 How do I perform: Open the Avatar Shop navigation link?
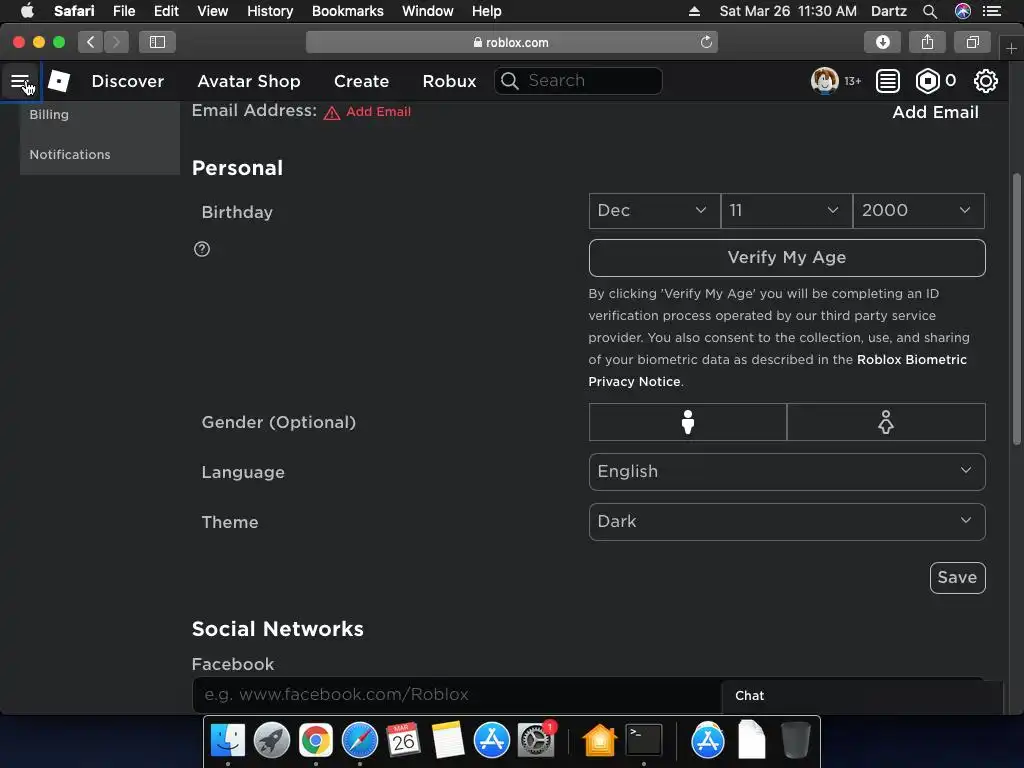(x=249, y=81)
